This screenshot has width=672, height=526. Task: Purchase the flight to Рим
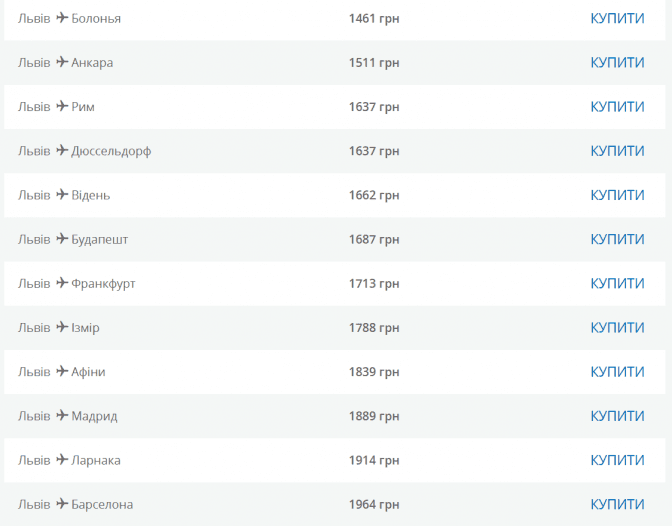click(617, 106)
